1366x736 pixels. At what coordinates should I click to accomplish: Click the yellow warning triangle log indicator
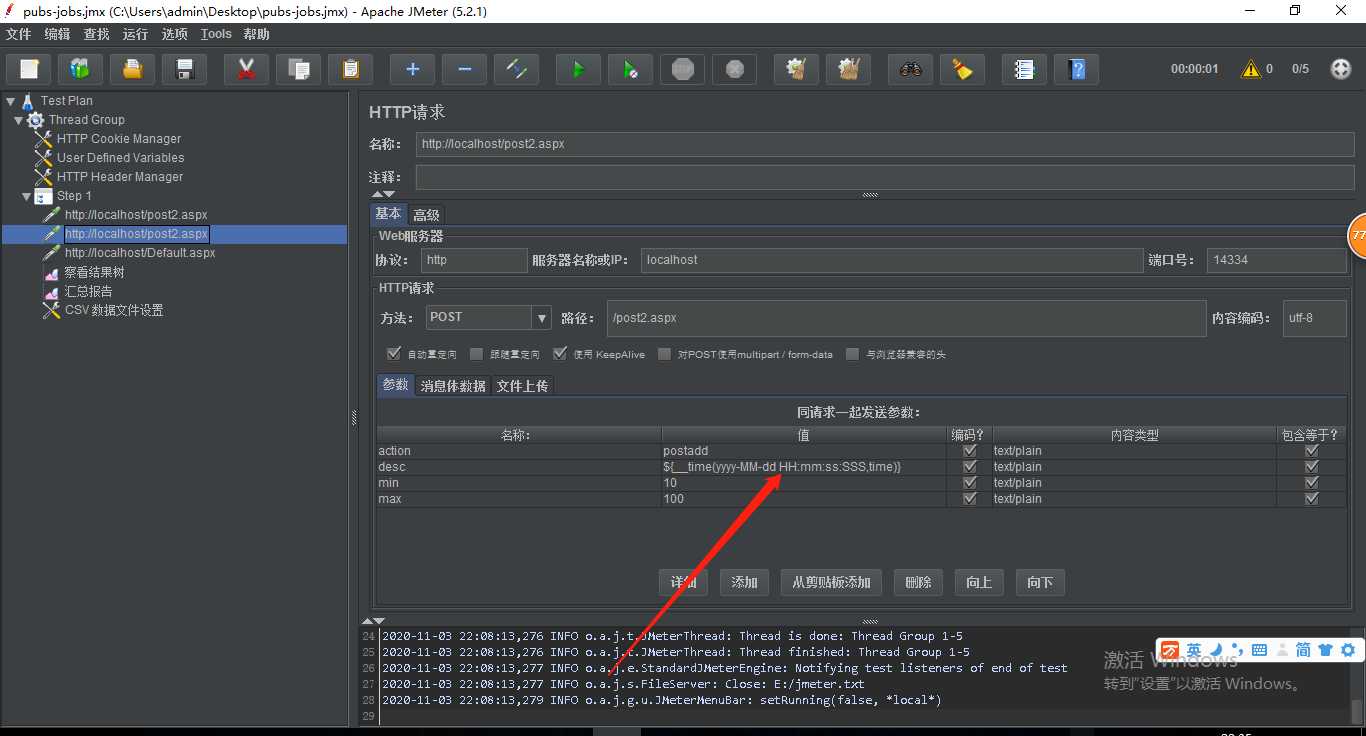pyautogui.click(x=1251, y=69)
